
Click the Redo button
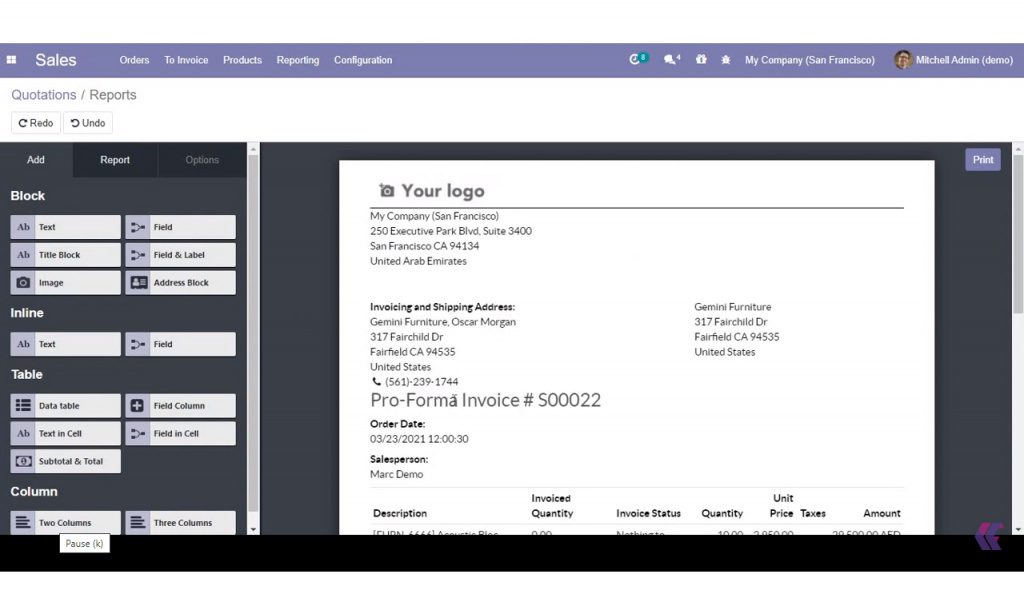[x=35, y=122]
